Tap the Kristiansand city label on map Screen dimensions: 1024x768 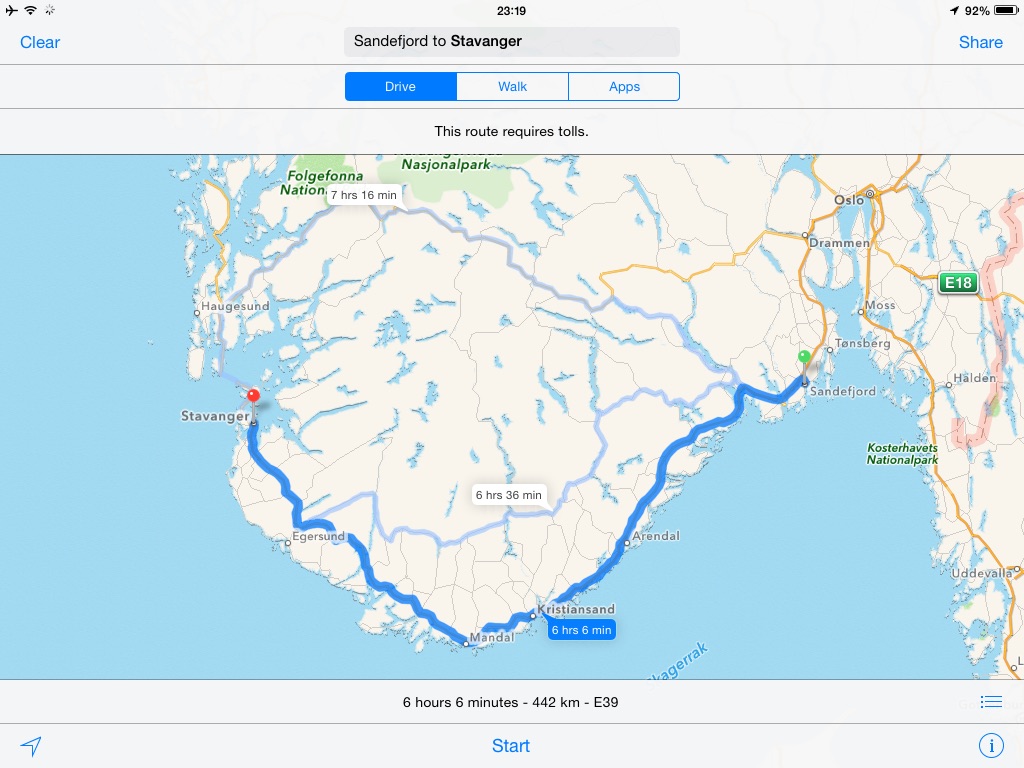click(x=576, y=609)
